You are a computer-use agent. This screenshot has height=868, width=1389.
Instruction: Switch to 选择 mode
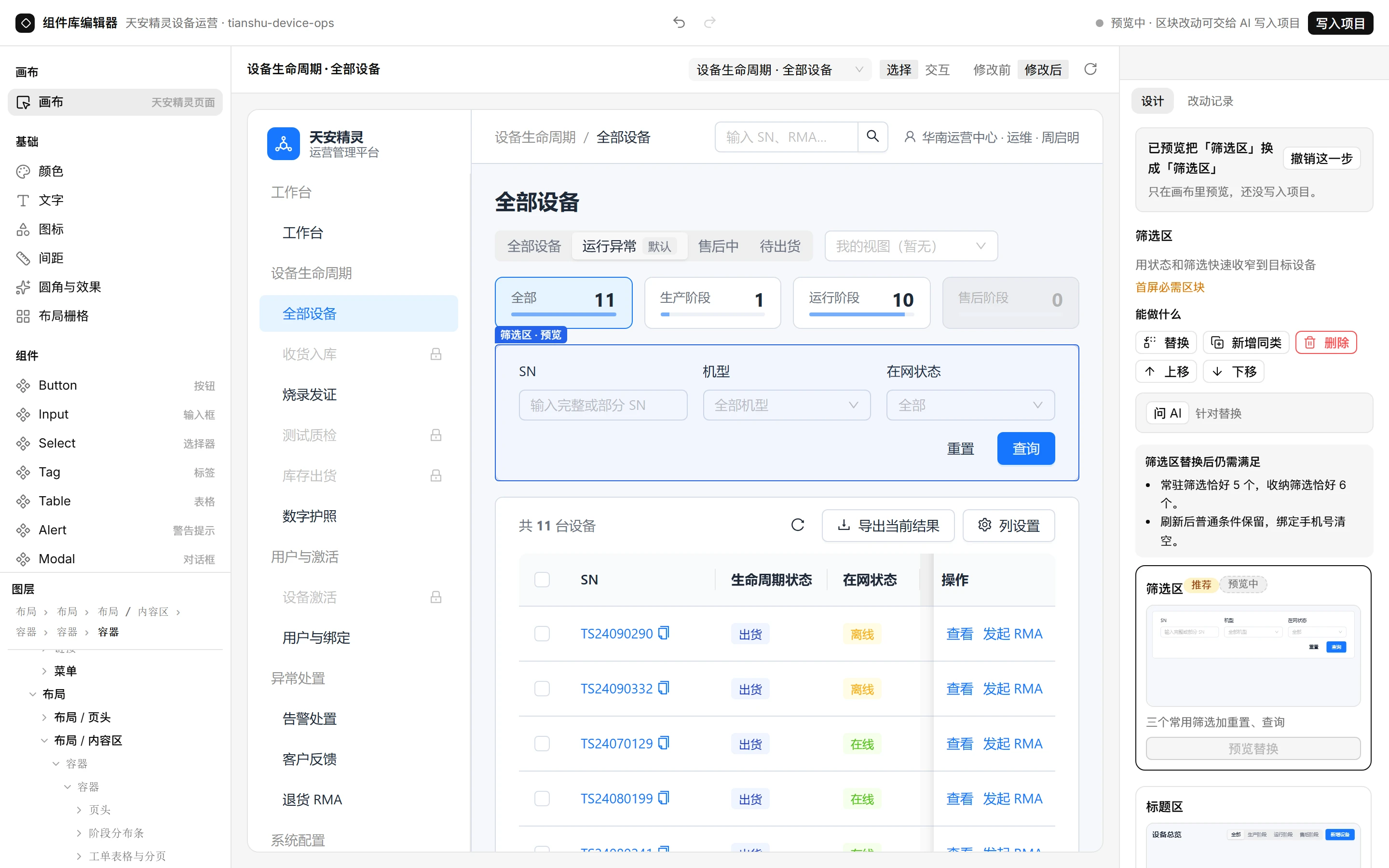tap(899, 69)
